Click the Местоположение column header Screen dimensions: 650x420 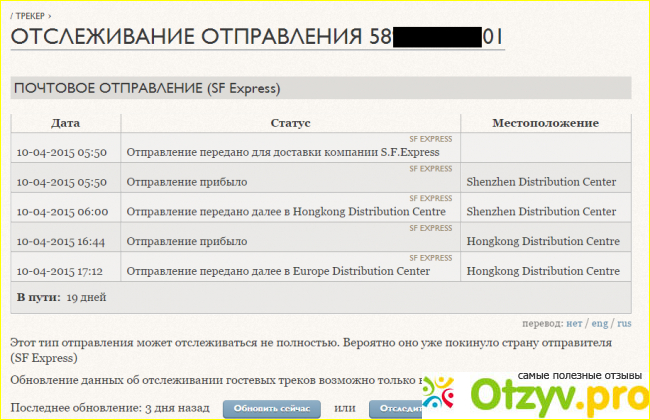545,123
